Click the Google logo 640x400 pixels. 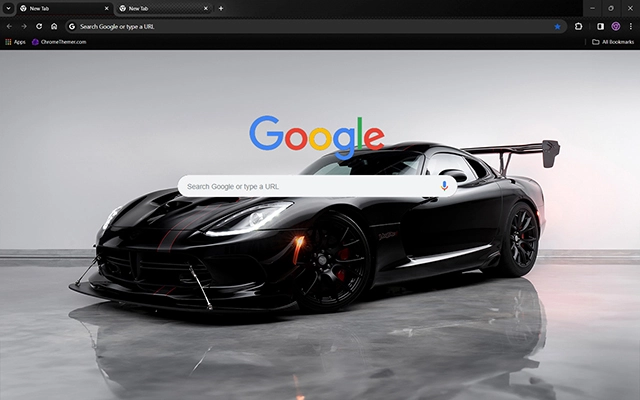coord(317,137)
